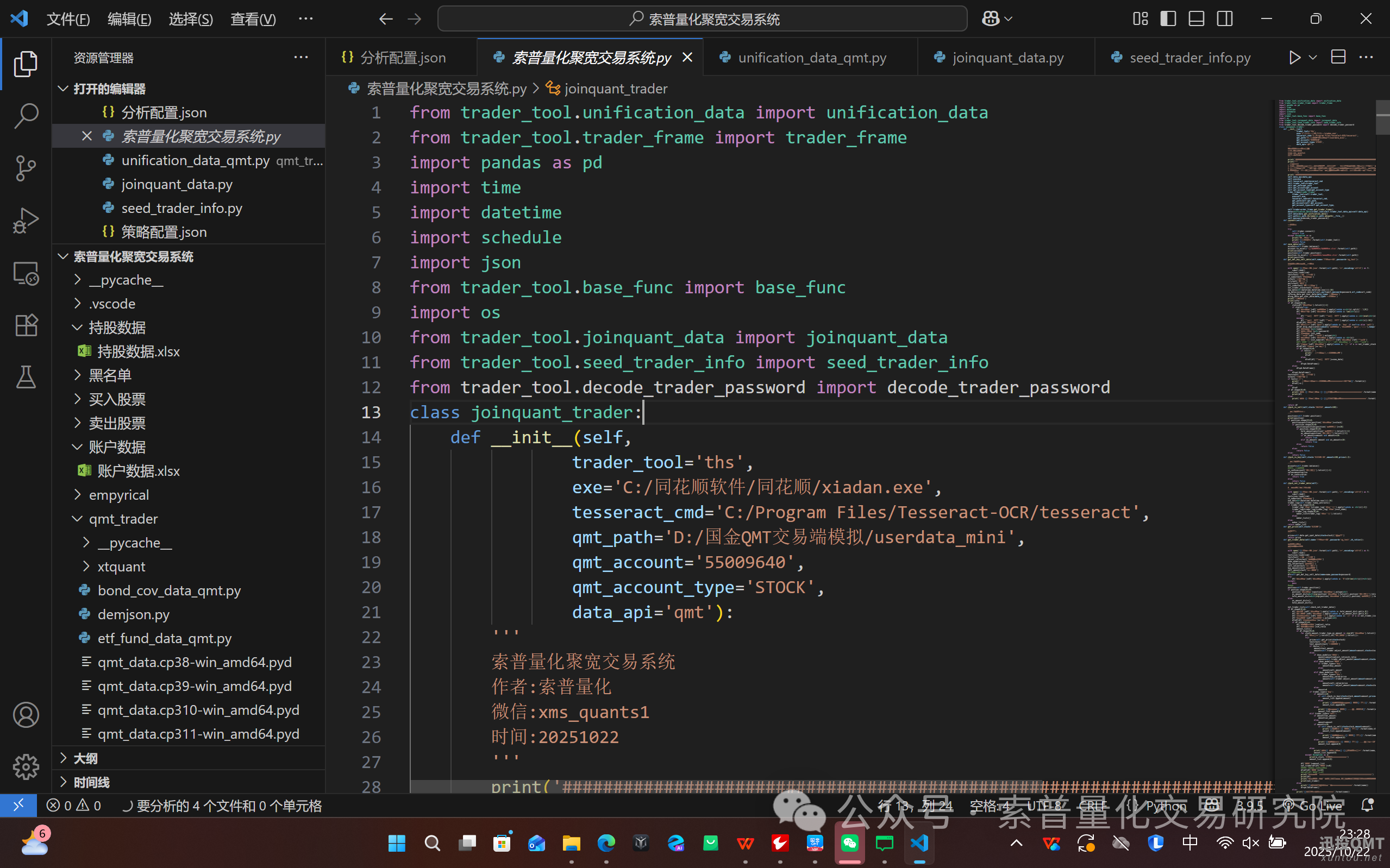Expand the 黑名单 folder
The width and height of the screenshot is (1390, 868).
(x=110, y=375)
